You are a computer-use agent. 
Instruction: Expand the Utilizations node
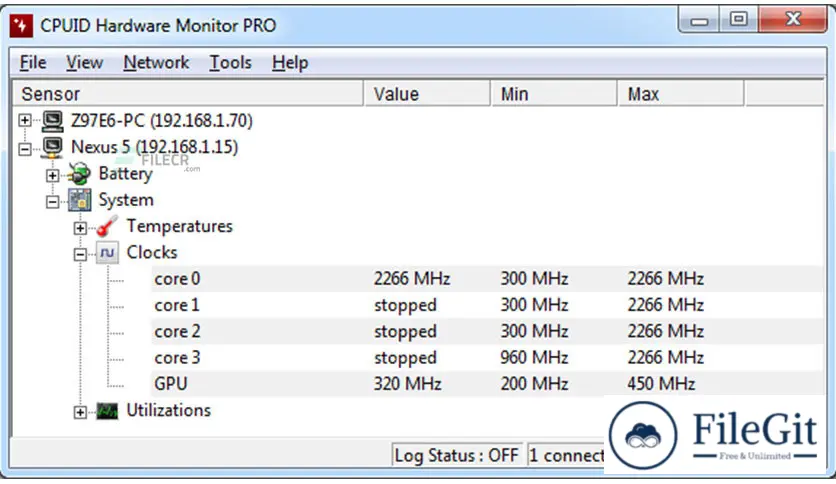pos(80,412)
